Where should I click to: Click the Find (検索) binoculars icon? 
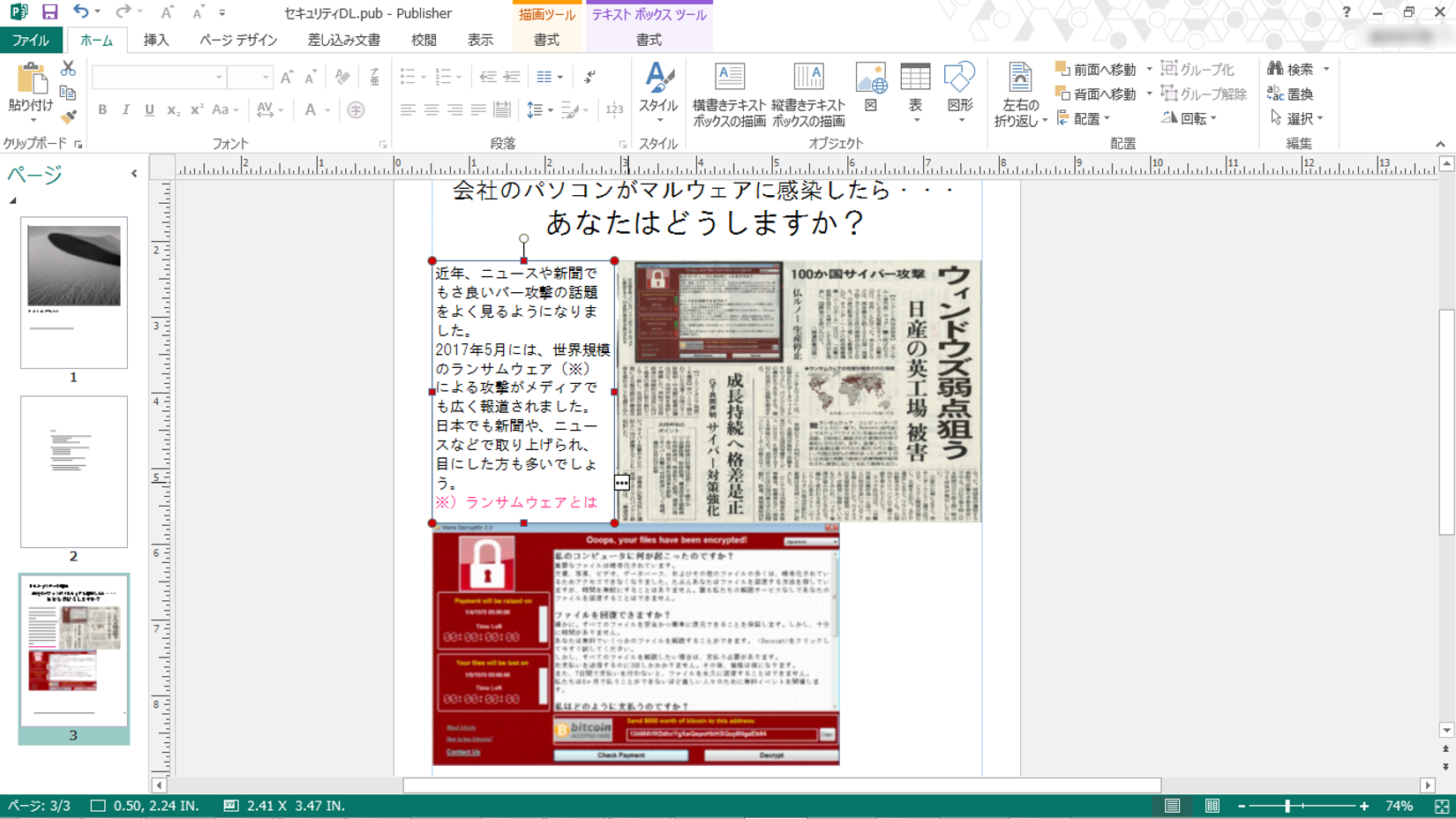point(1275,69)
